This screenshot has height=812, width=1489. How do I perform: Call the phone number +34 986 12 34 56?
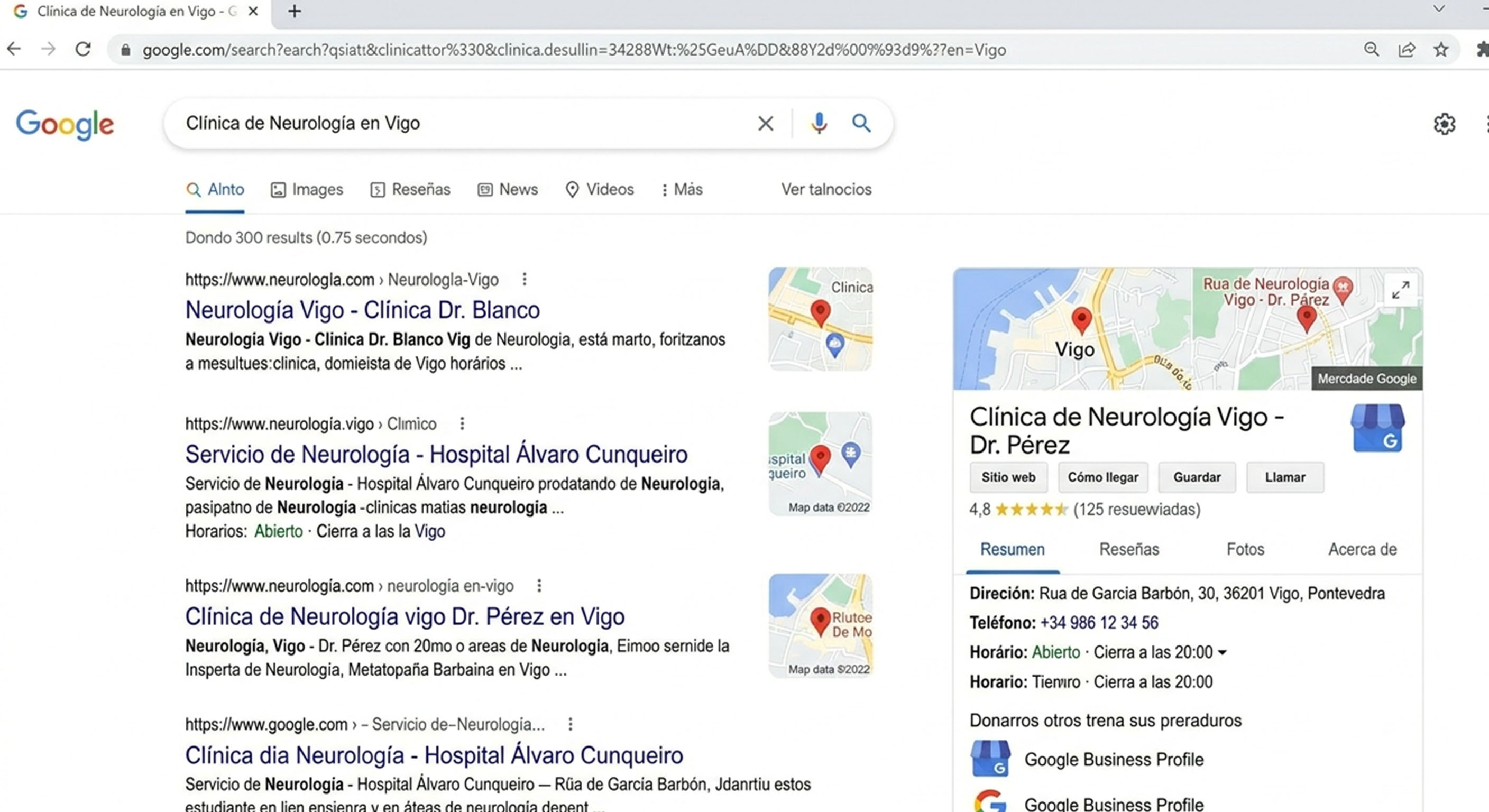pos(1099,623)
